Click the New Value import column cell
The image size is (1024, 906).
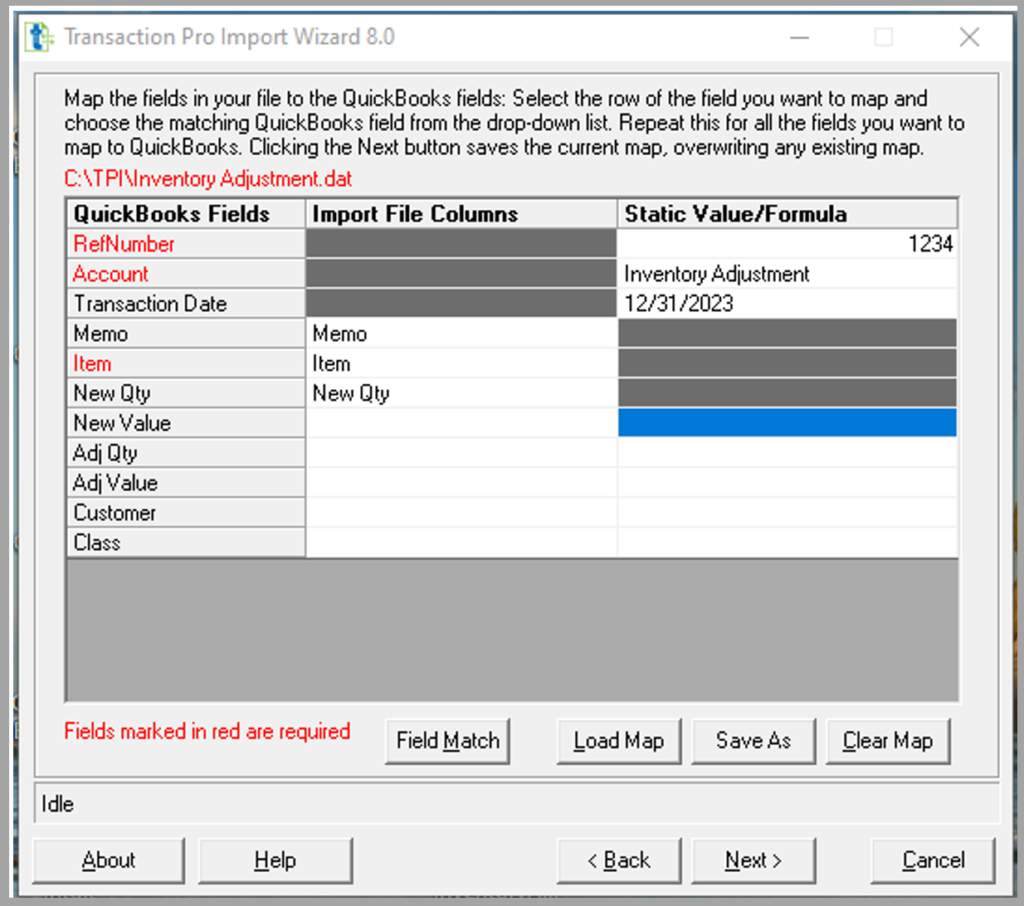[461, 423]
